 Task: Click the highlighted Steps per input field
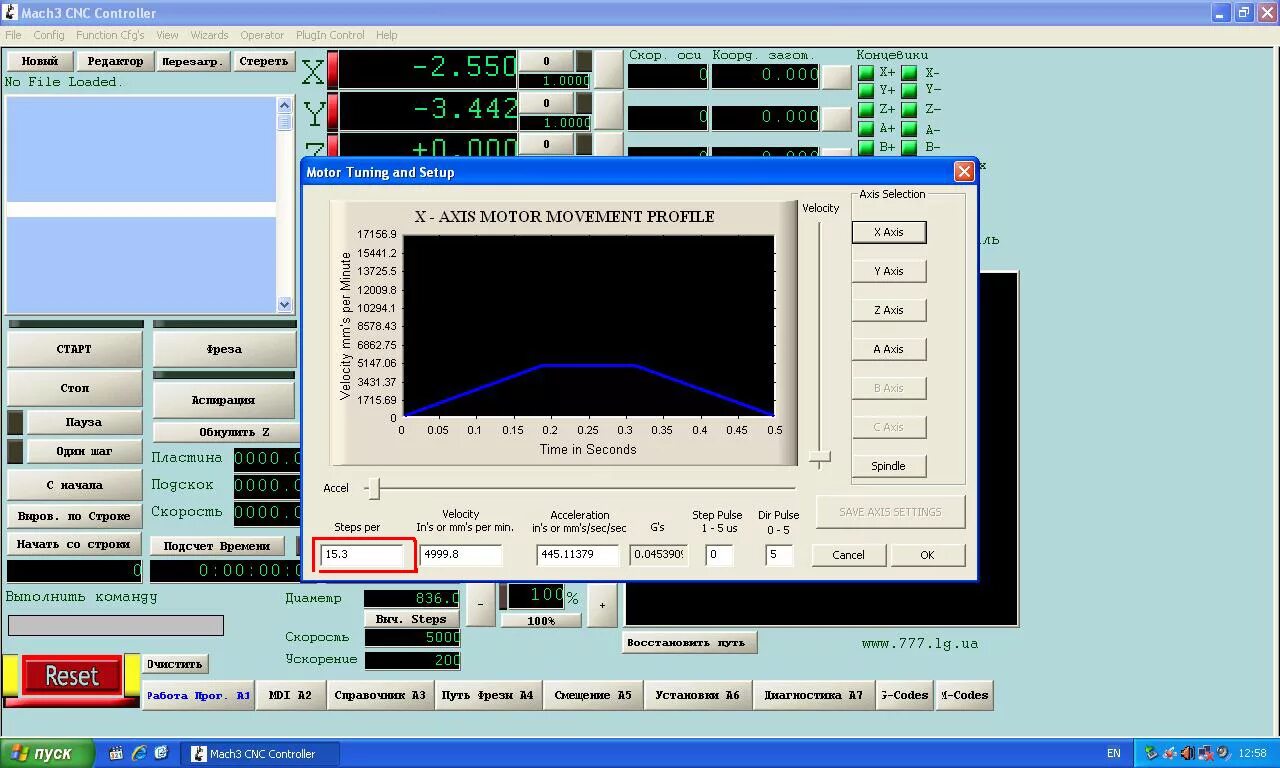(x=364, y=555)
